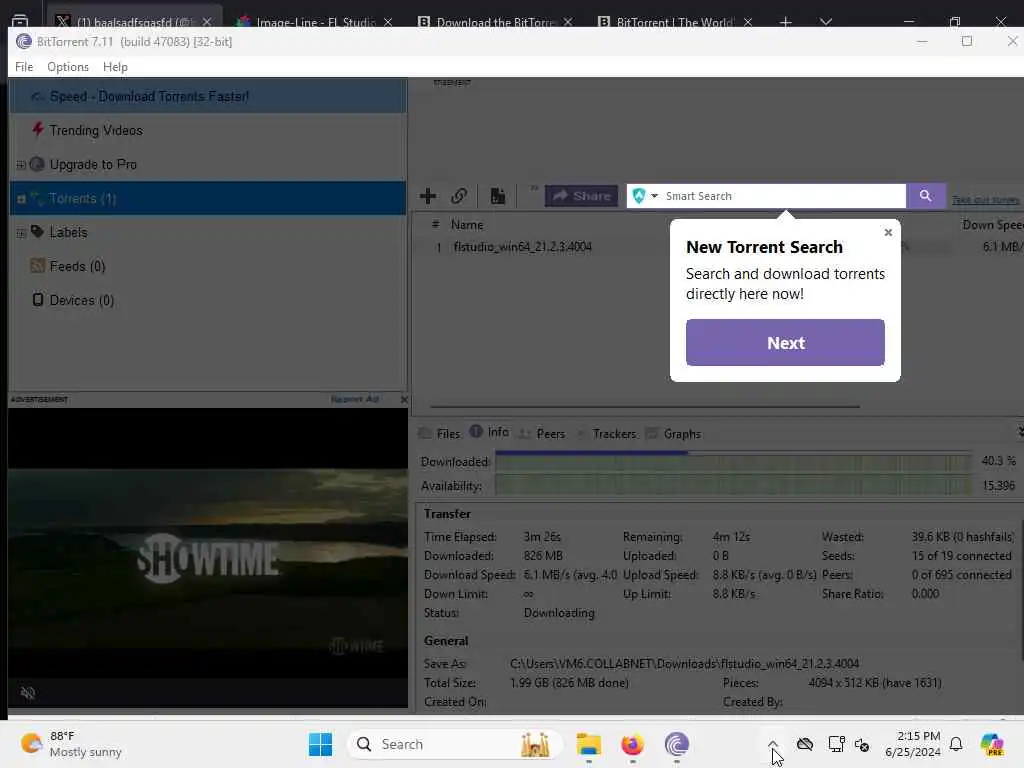Click the Availability bar
Screen dimensions: 1024x768
733,486
